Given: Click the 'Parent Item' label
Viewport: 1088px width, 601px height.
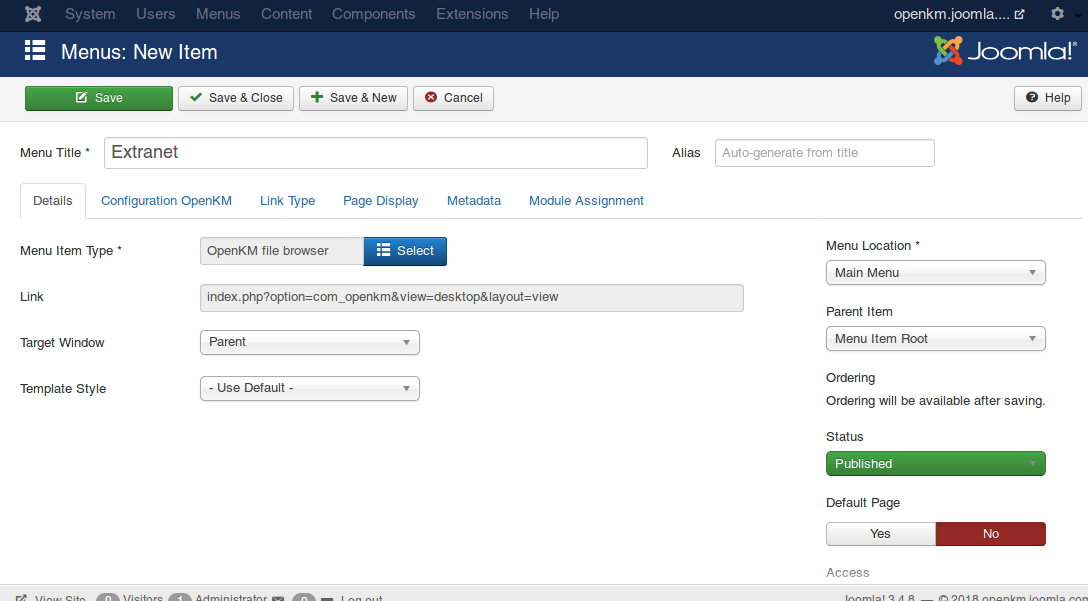Looking at the screenshot, I should (x=859, y=312).
